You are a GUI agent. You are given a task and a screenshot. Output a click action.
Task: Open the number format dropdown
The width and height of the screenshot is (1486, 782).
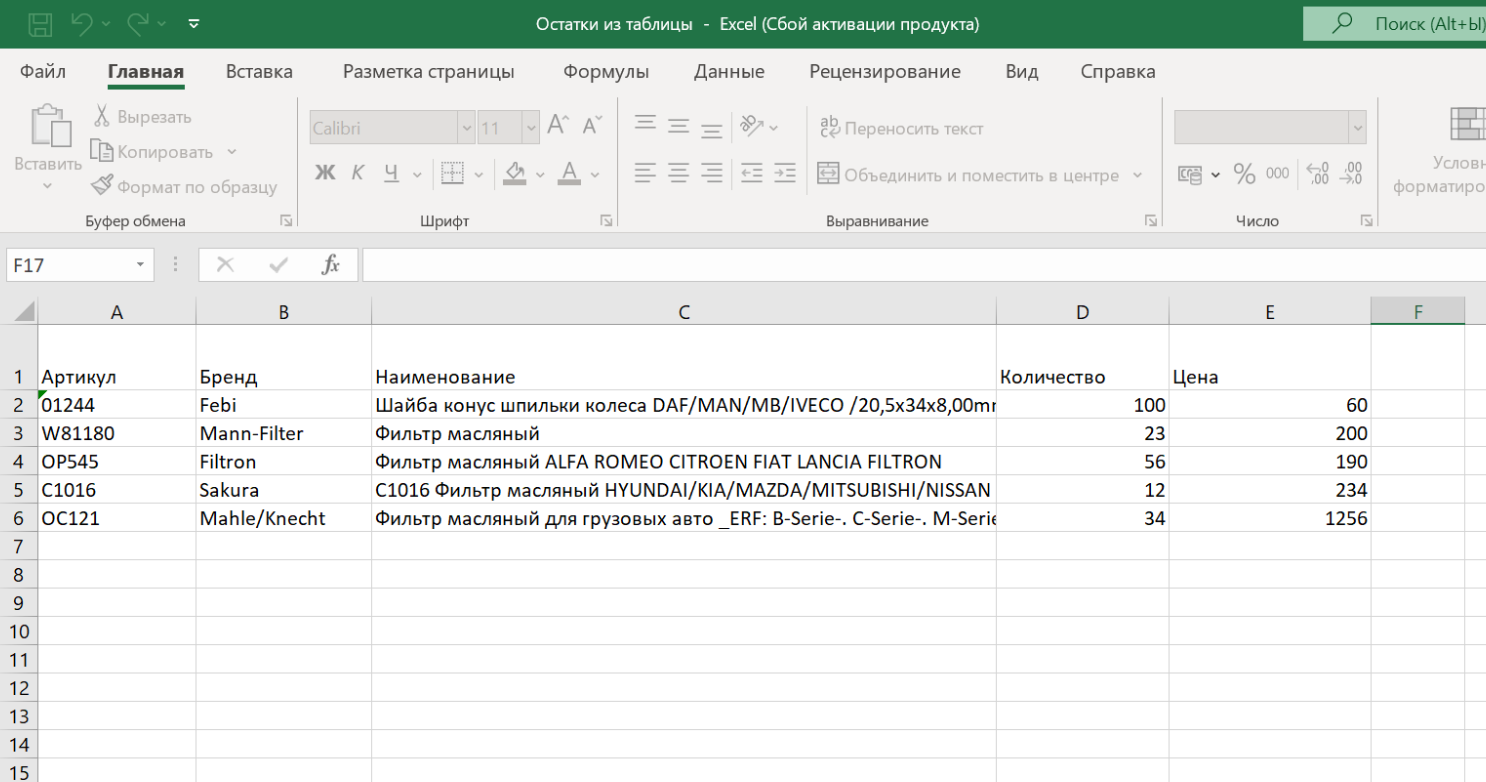pyautogui.click(x=1357, y=128)
